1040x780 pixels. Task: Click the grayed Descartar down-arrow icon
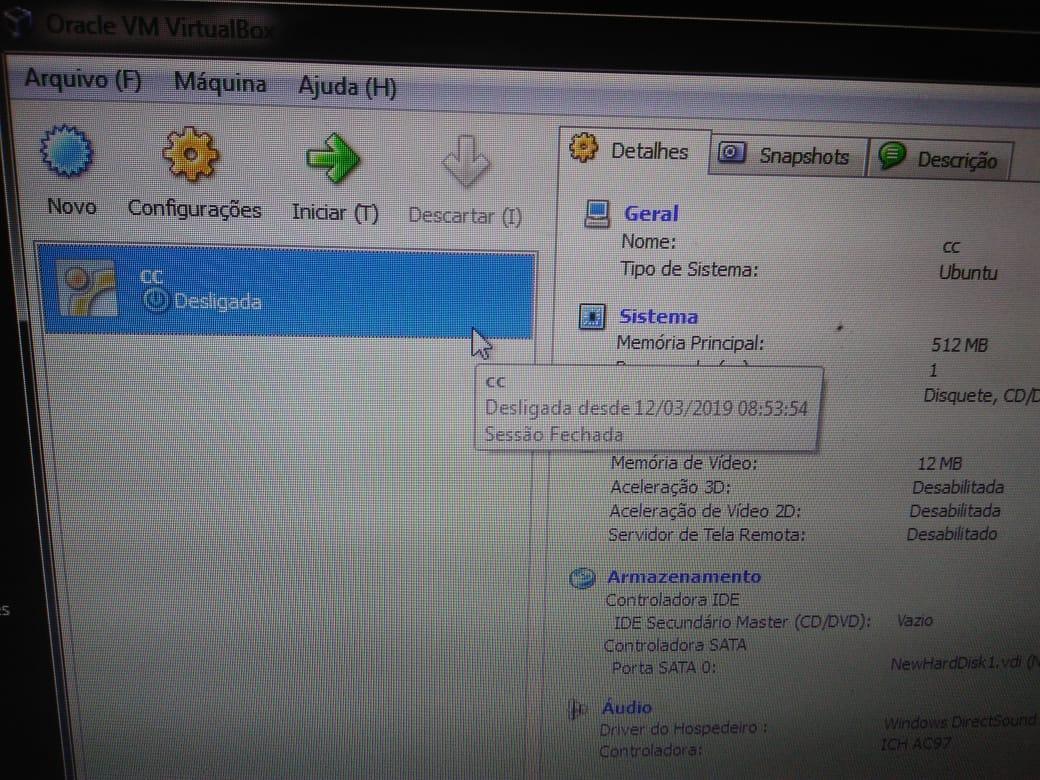coord(466,162)
